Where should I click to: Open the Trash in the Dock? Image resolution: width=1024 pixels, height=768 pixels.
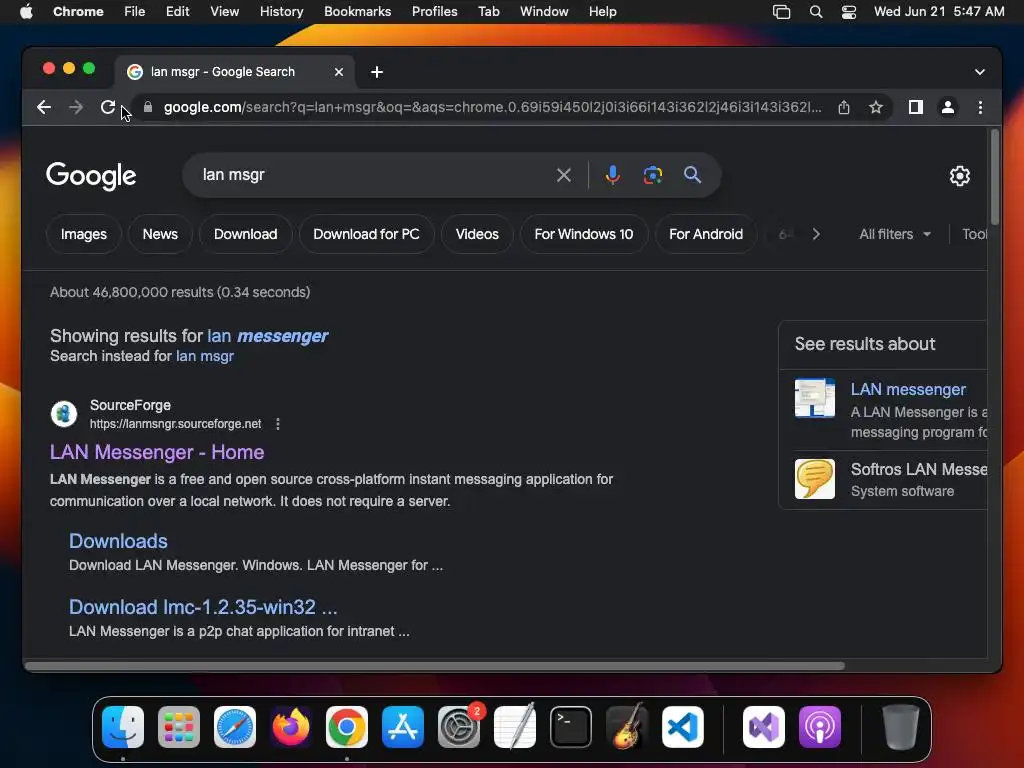[901, 726]
